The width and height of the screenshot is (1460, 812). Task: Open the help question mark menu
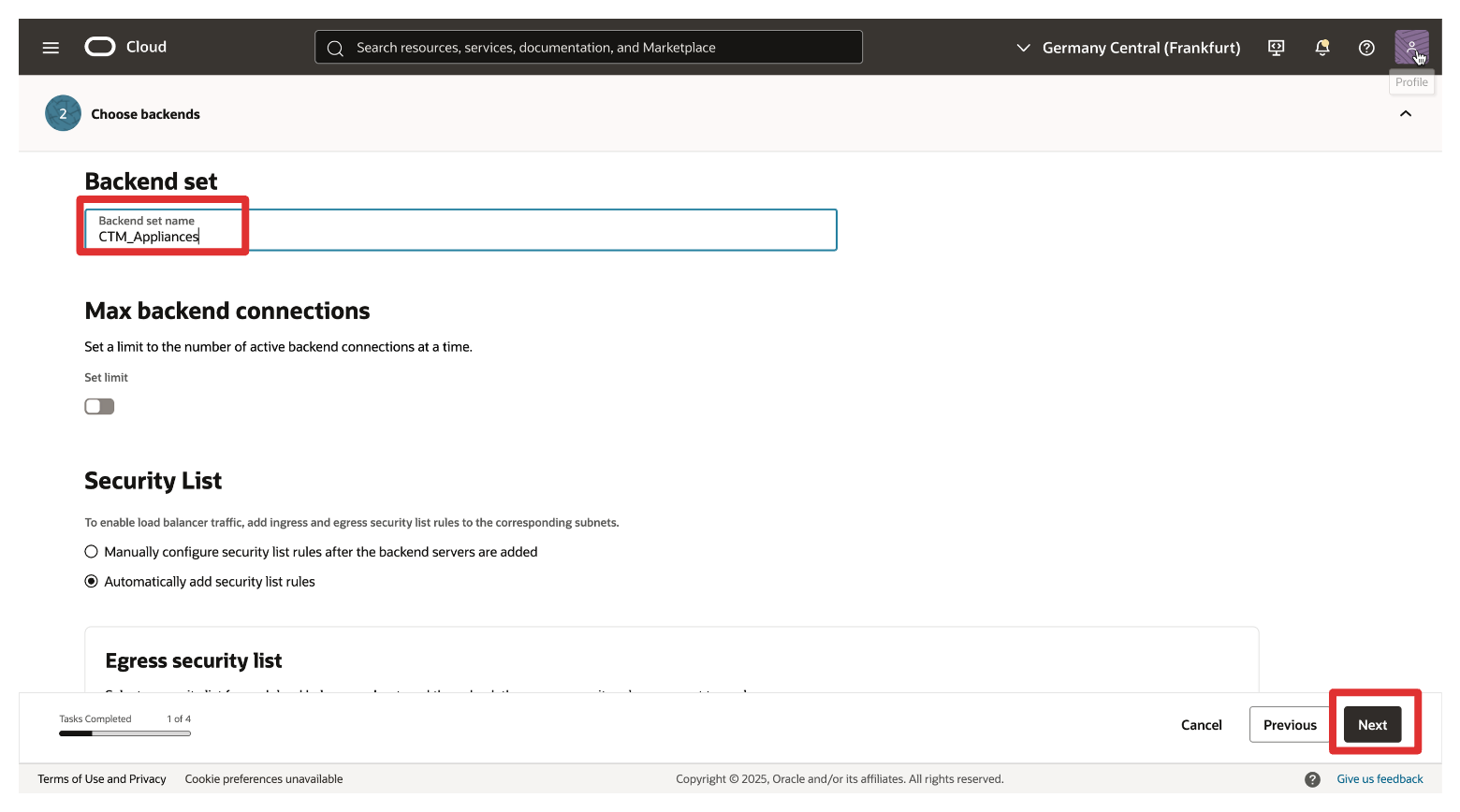point(1366,48)
